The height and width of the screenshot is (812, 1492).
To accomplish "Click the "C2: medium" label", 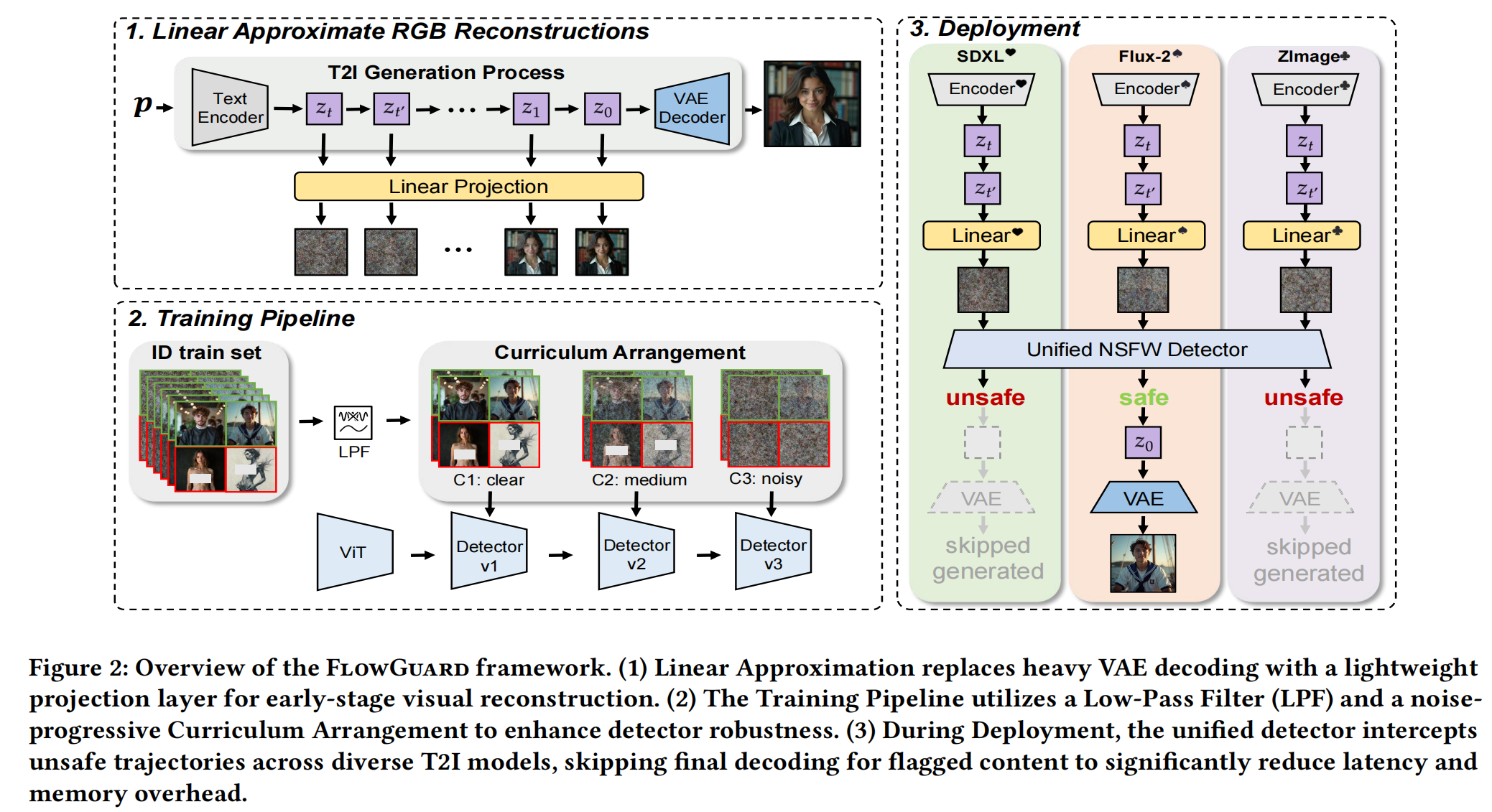I will [x=639, y=480].
